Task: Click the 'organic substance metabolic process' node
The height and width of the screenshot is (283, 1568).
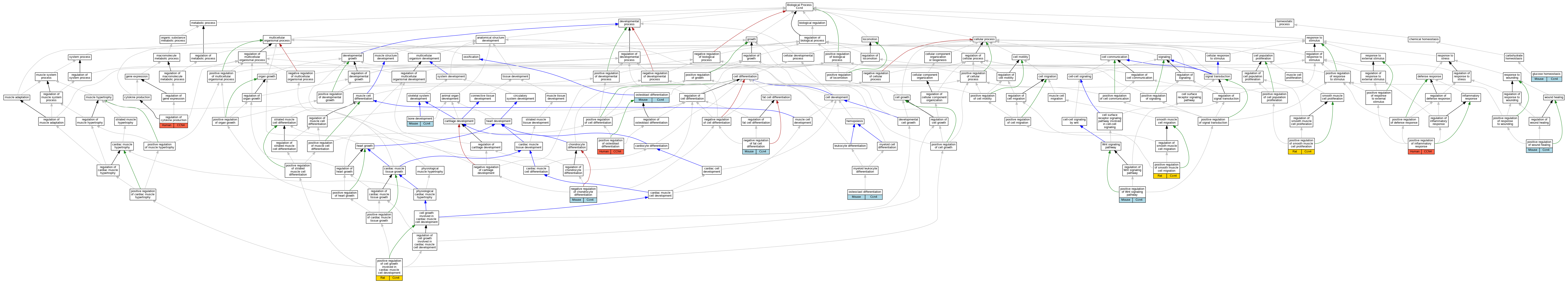Action: (x=173, y=39)
